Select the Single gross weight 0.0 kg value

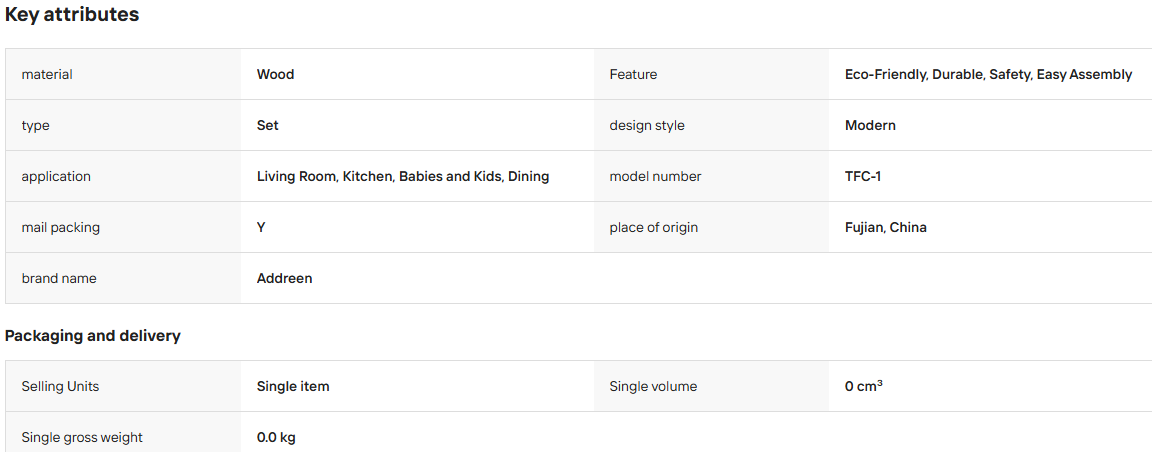point(276,437)
